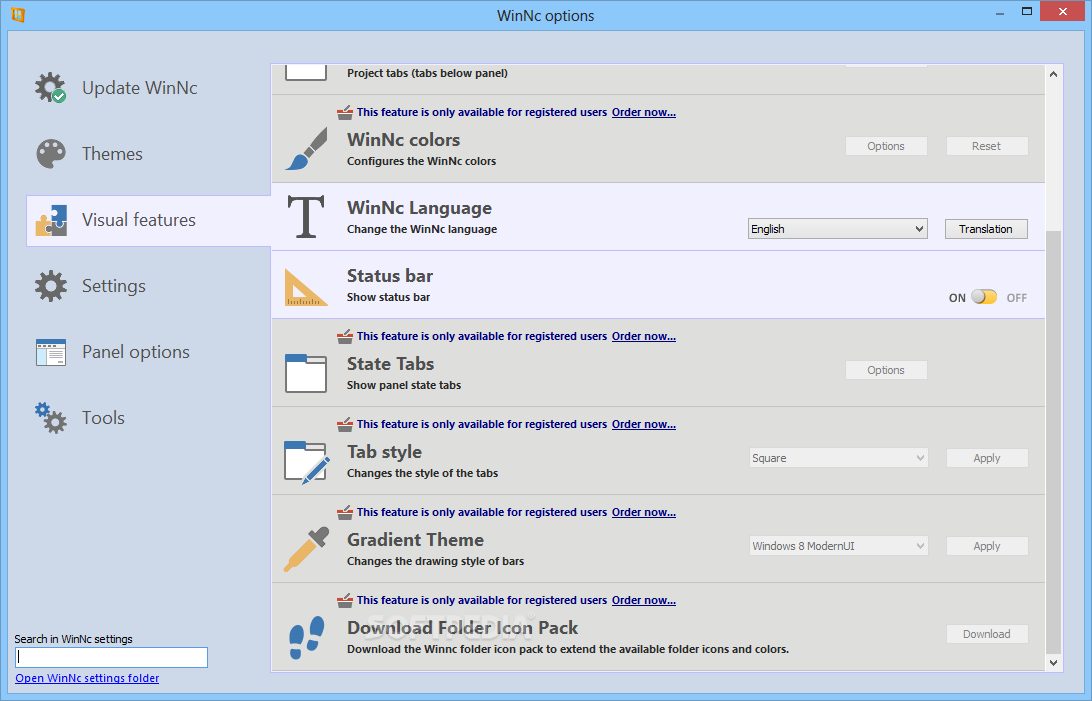Click the Settings gear icon
Viewport: 1092px width, 701px height.
pos(51,286)
